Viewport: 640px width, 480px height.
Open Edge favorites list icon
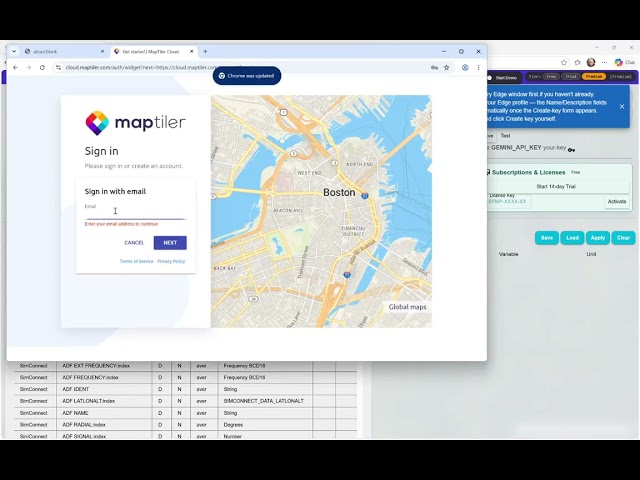click(578, 62)
